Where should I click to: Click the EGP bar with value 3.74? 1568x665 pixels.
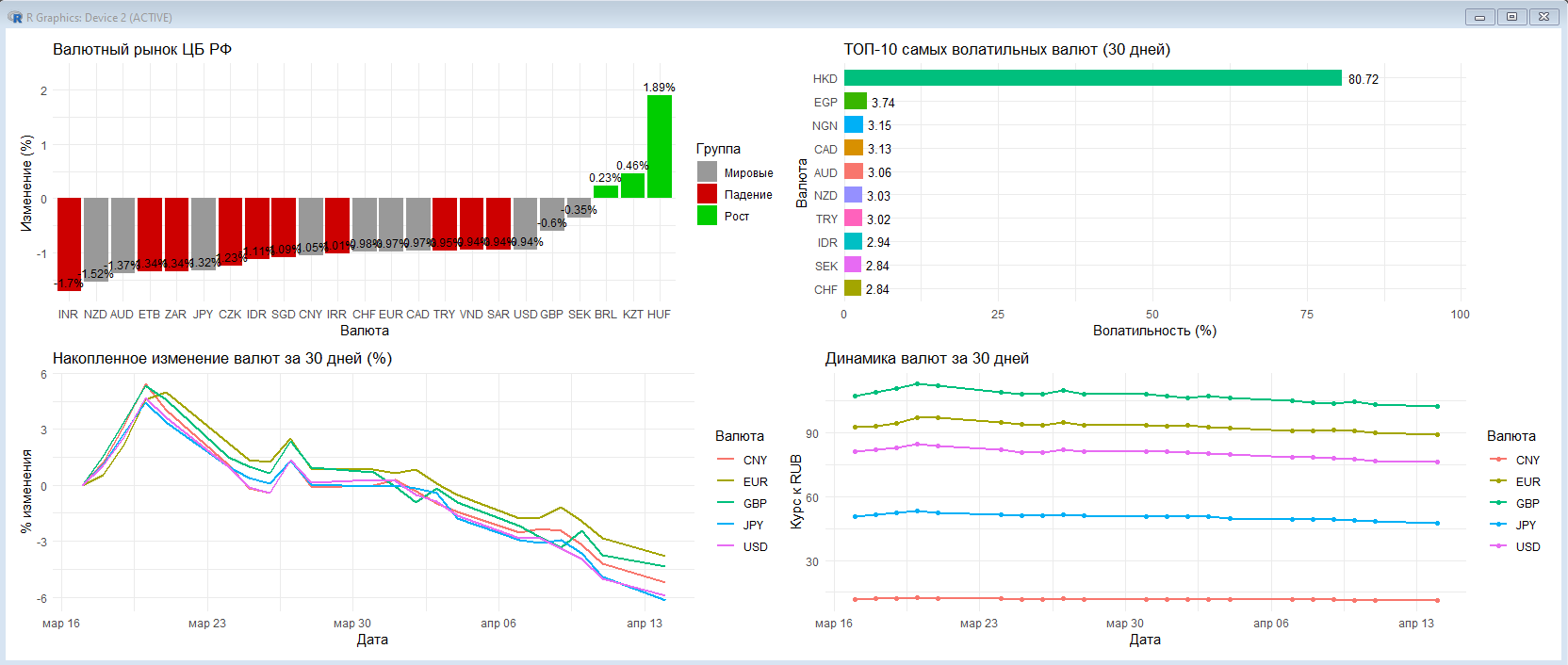pyautogui.click(x=855, y=102)
